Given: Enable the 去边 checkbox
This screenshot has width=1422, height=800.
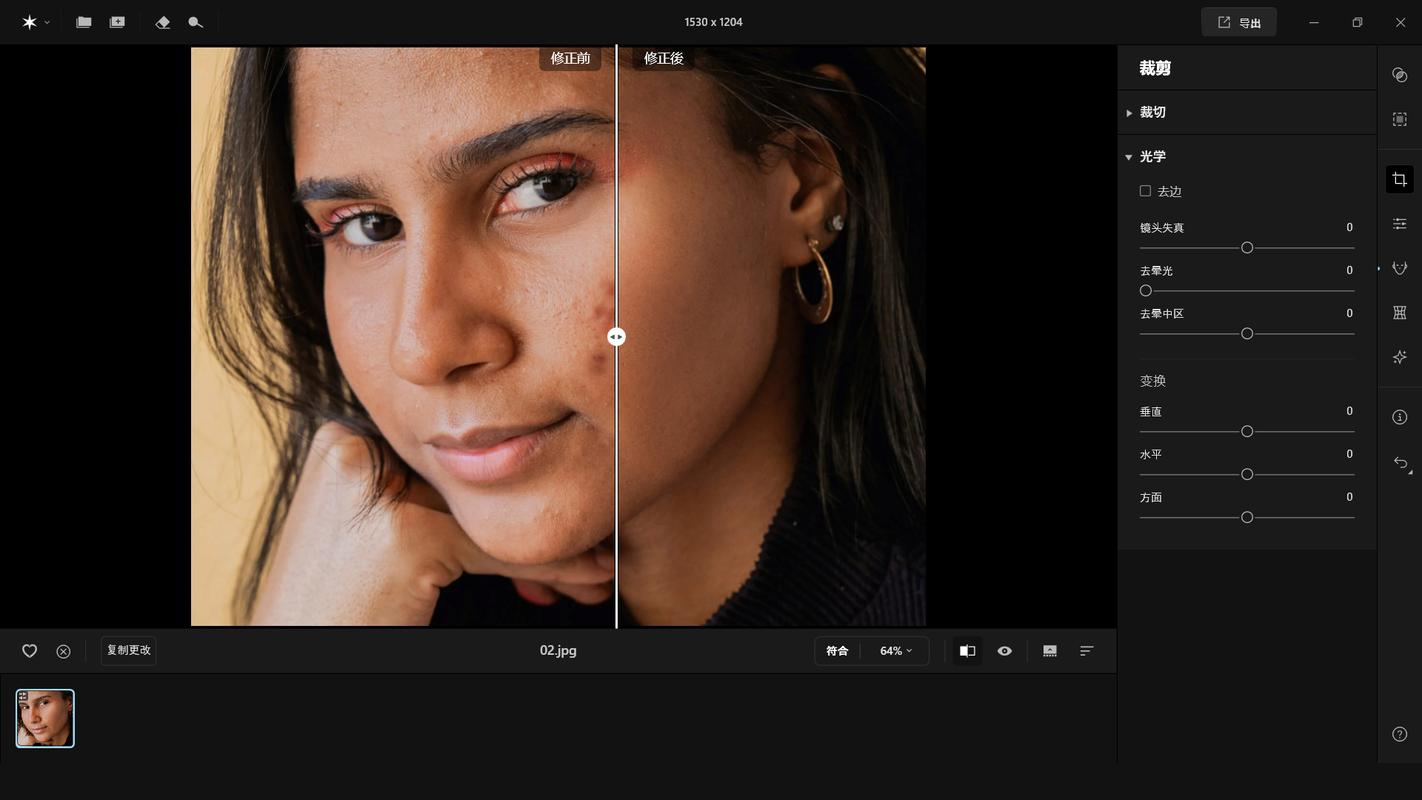Looking at the screenshot, I should 1145,191.
